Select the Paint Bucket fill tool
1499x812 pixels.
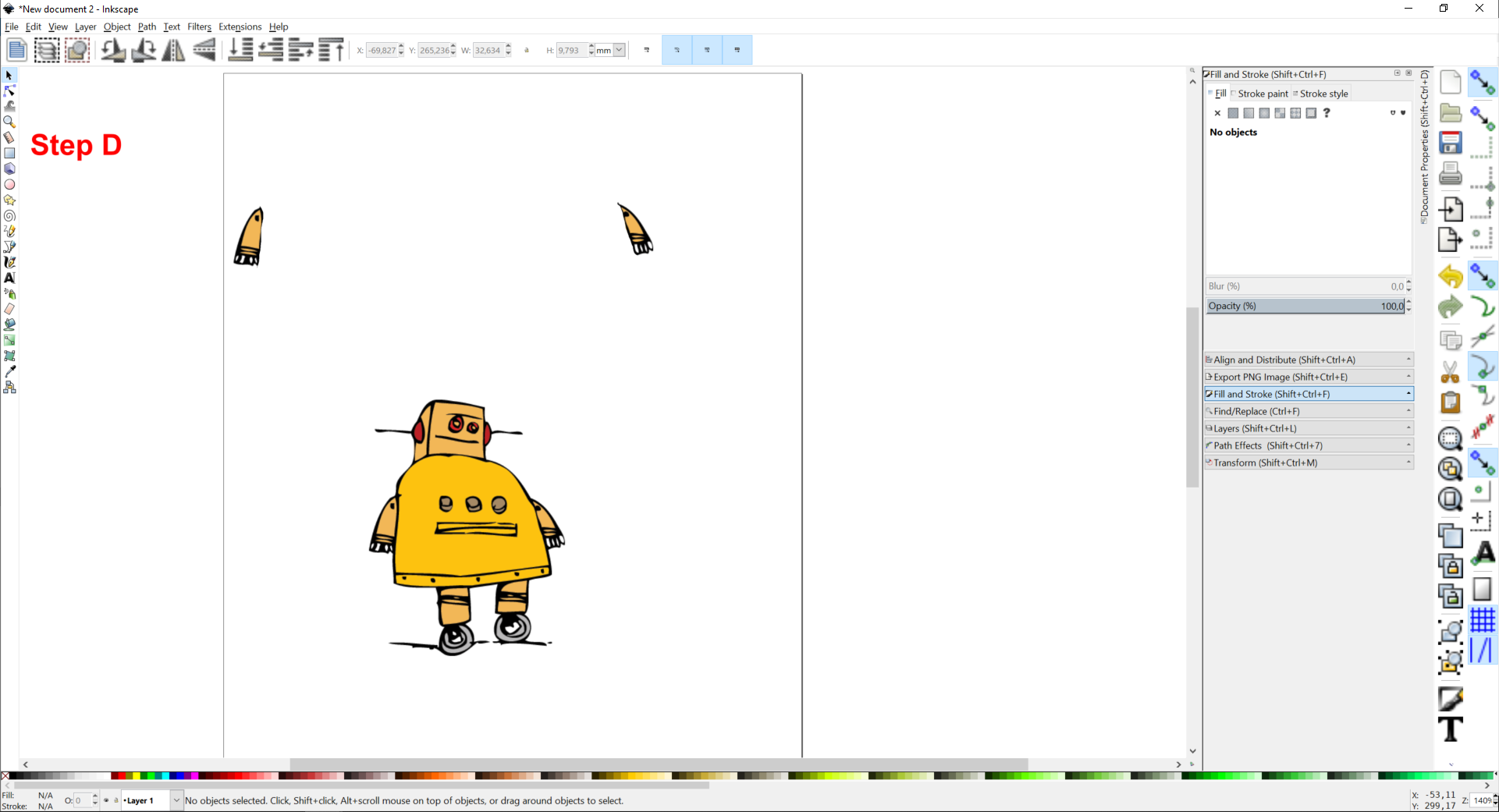click(9, 325)
